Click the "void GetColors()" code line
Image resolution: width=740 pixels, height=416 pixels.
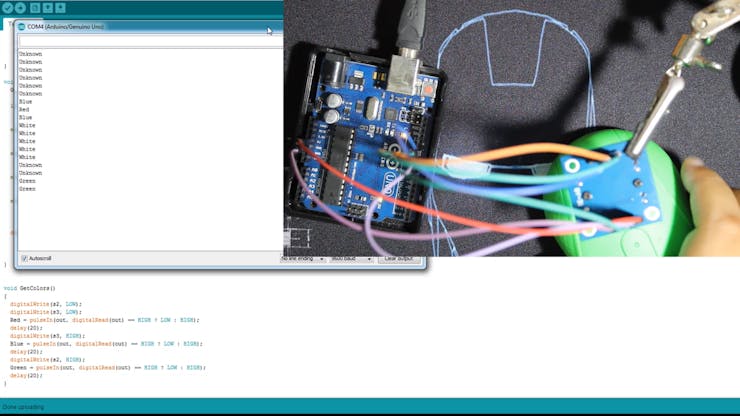click(x=29, y=288)
